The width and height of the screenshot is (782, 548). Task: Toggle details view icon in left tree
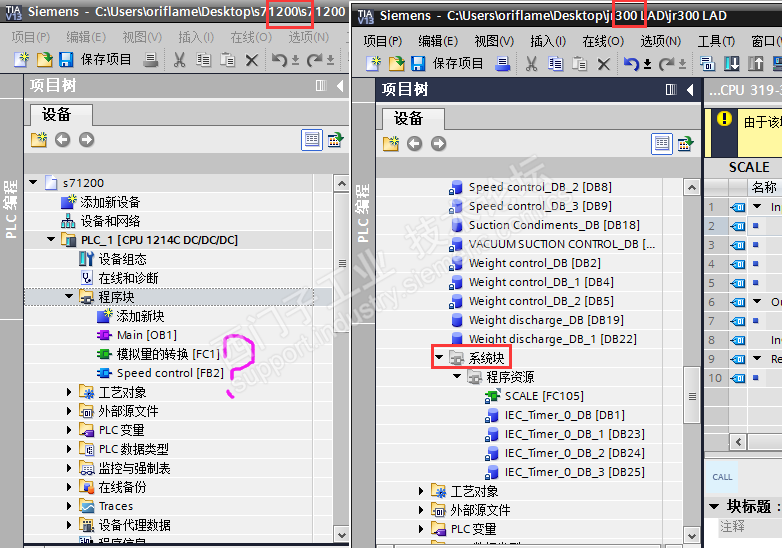[312, 139]
